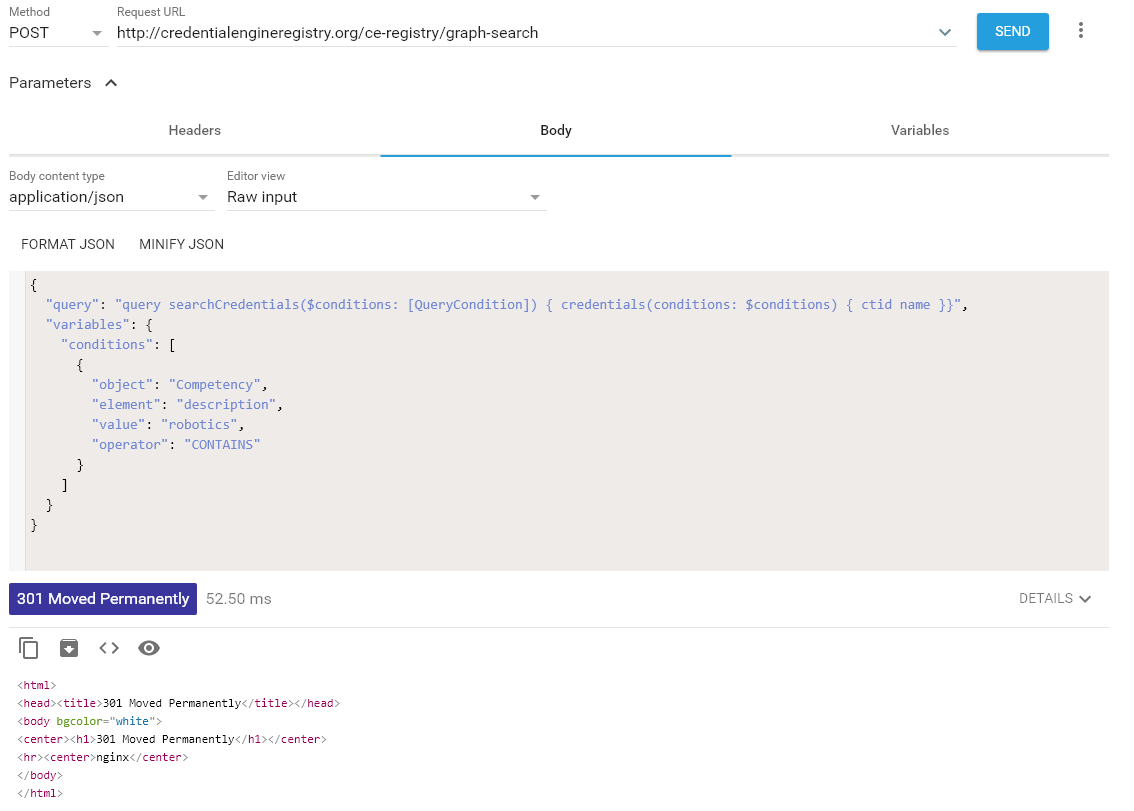The image size is (1134, 811).
Task: Click the "description" element value
Action: click(226, 405)
